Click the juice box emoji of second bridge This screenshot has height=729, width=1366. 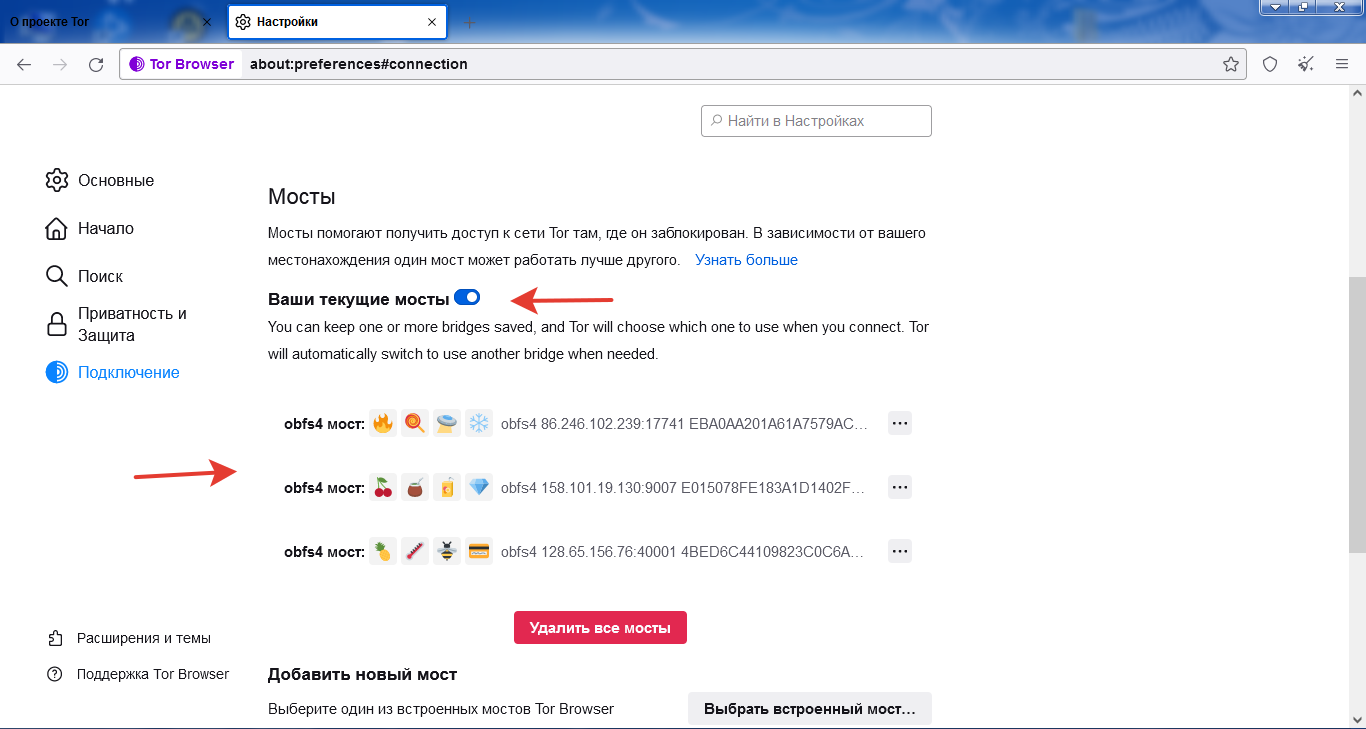[447, 487]
